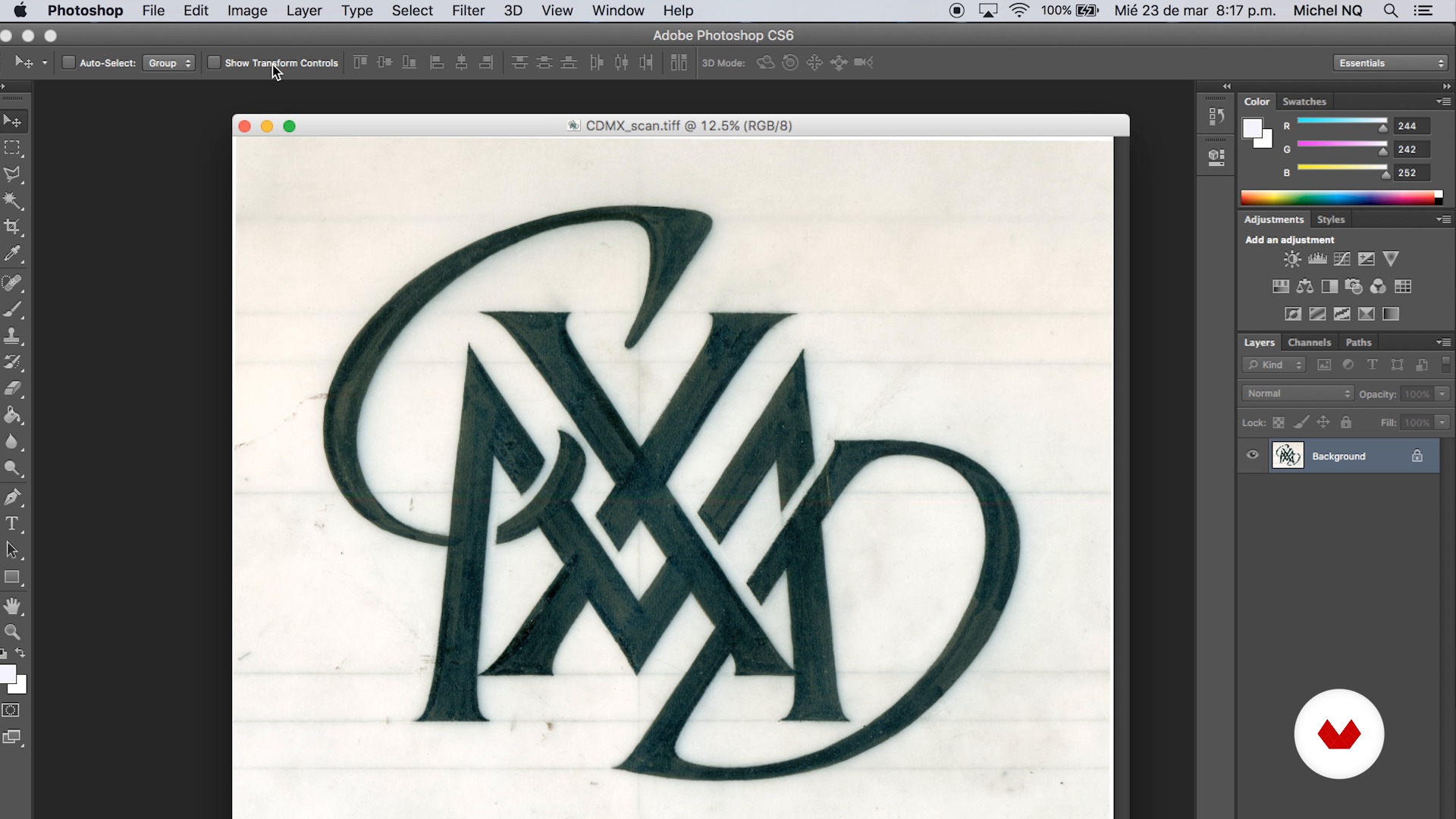The width and height of the screenshot is (1456, 819).
Task: Select the Blur tool
Action: click(12, 442)
